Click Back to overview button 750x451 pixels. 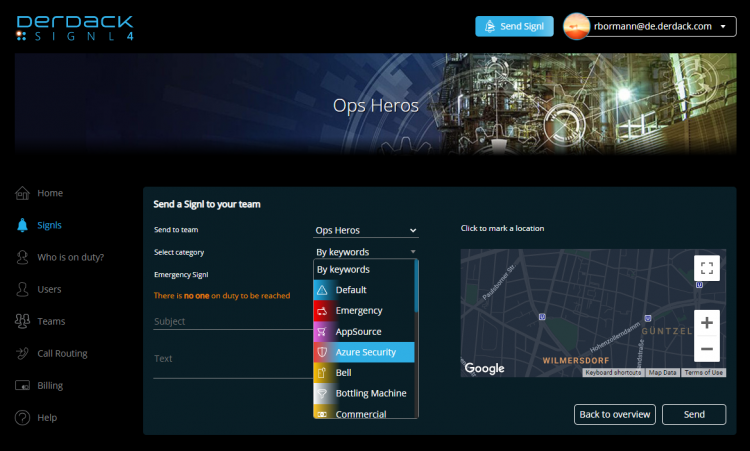615,414
